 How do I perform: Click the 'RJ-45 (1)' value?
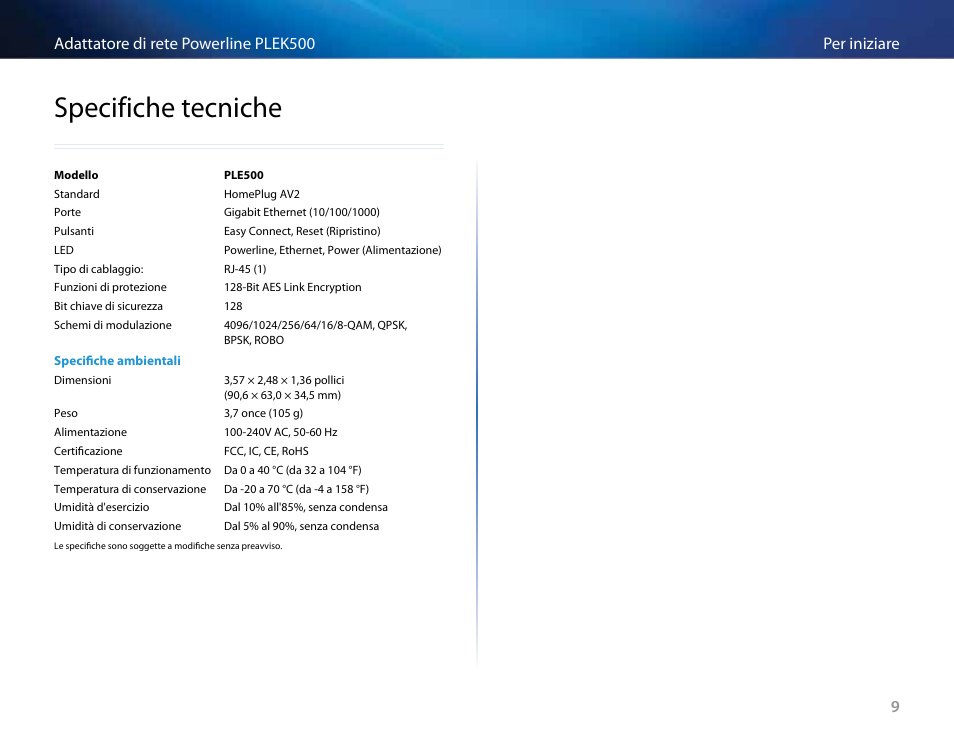point(245,269)
